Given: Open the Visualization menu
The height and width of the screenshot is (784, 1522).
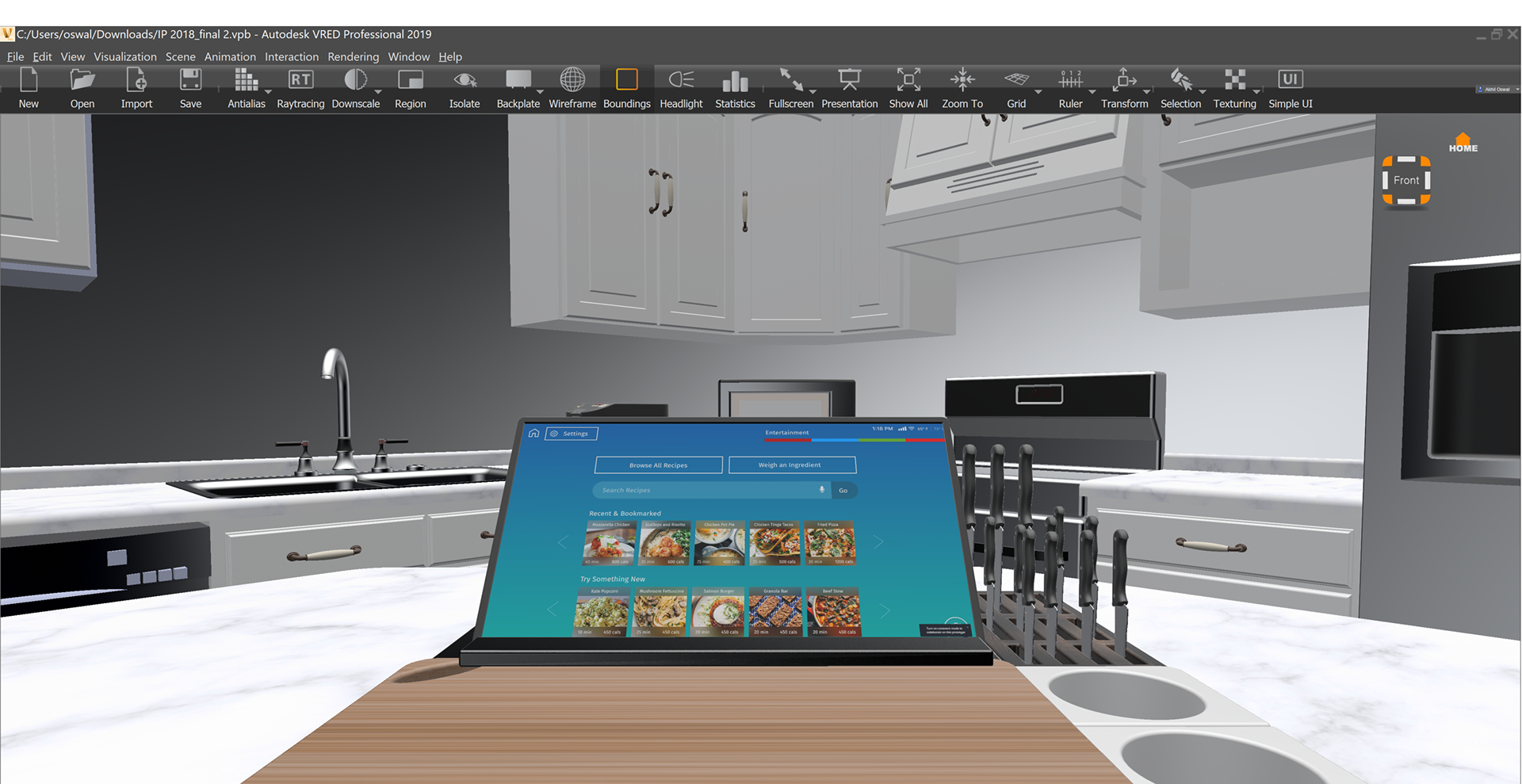Looking at the screenshot, I should 125,56.
